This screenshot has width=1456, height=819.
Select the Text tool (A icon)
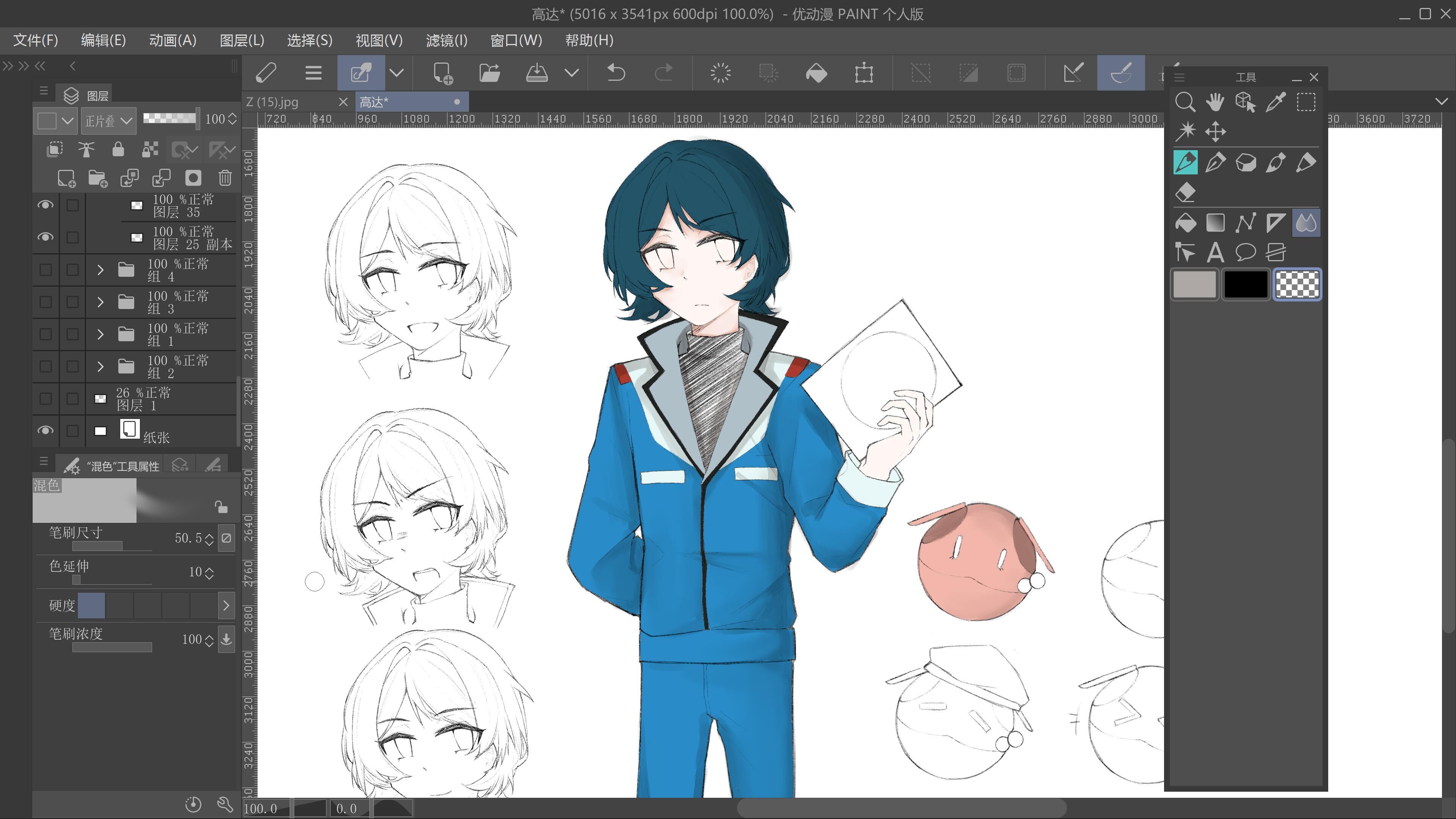point(1214,252)
